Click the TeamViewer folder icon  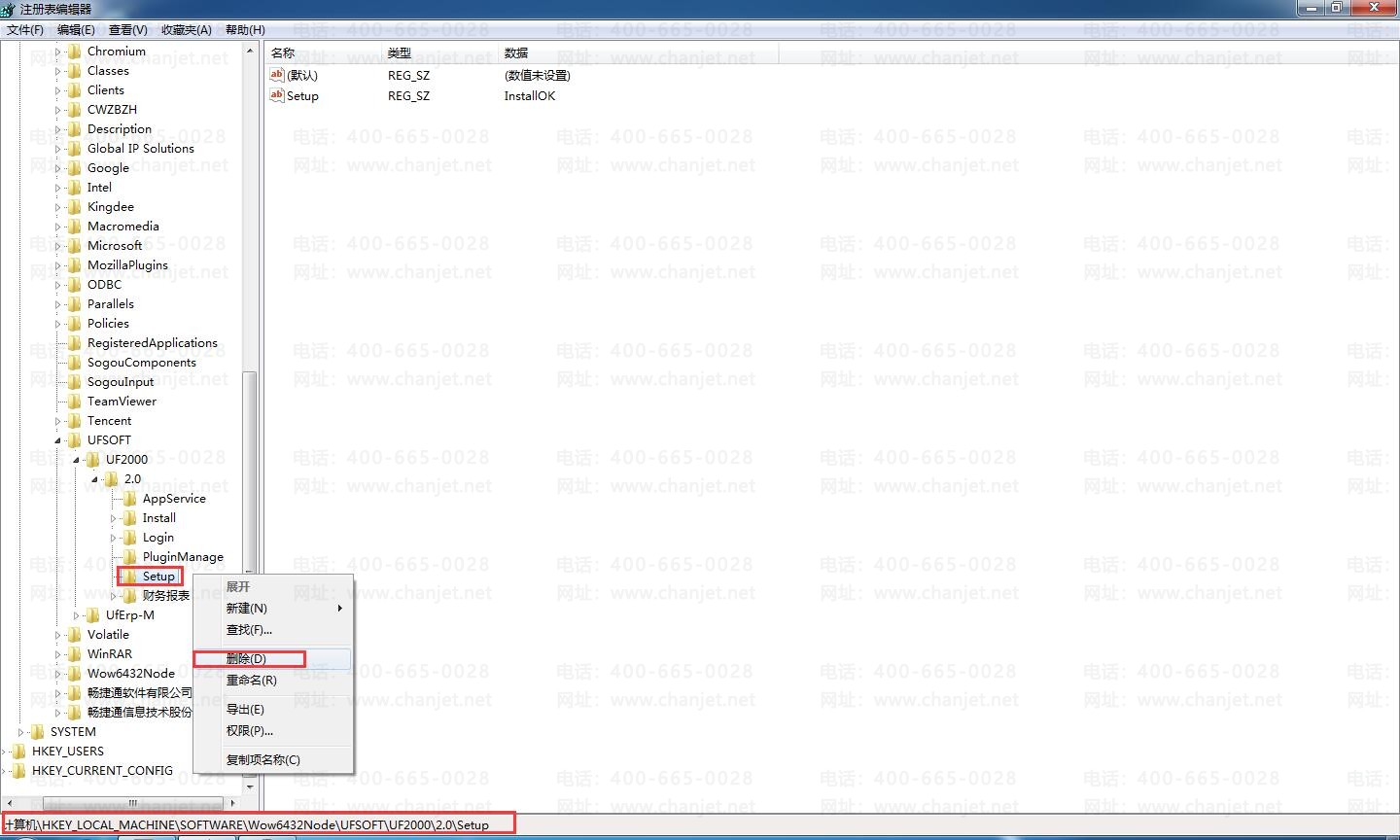click(74, 402)
